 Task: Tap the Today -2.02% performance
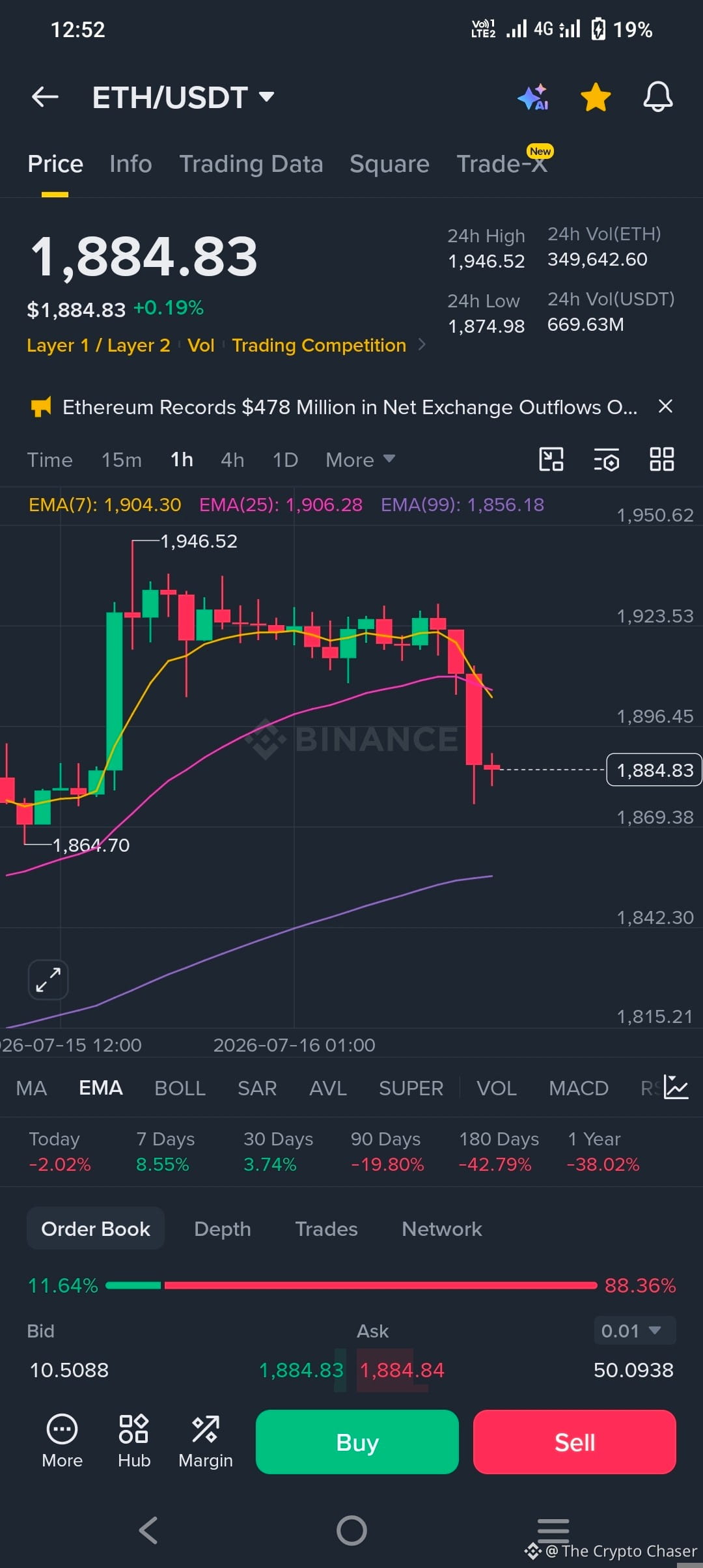tap(60, 1152)
